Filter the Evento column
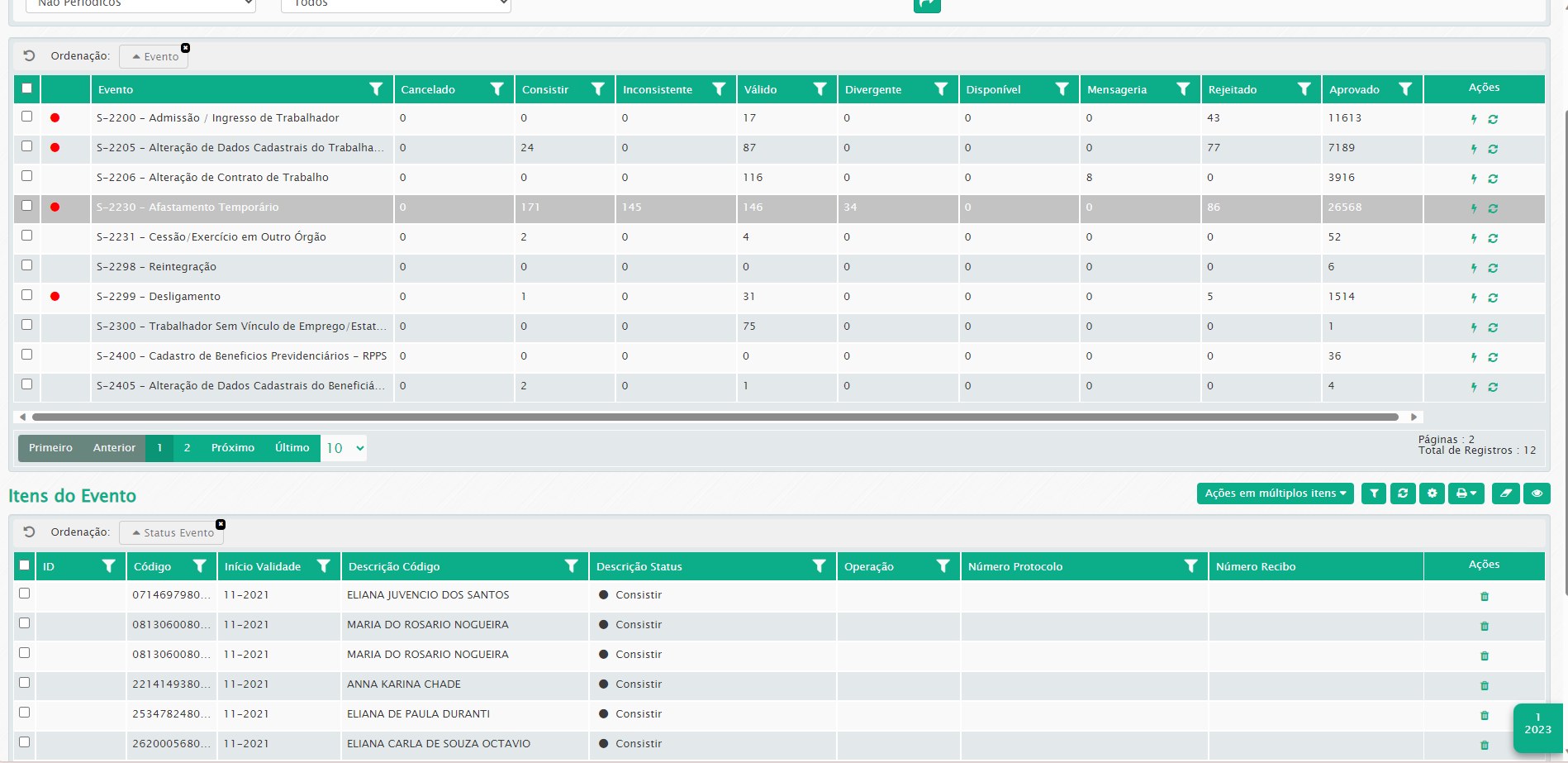Image resolution: width=1568 pixels, height=763 pixels. [376, 89]
